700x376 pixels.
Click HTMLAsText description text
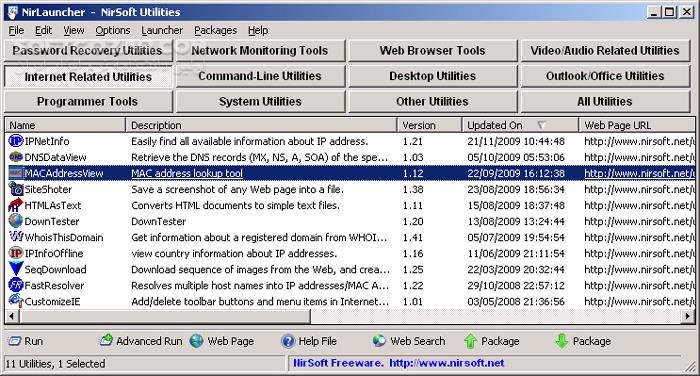click(x=235, y=205)
